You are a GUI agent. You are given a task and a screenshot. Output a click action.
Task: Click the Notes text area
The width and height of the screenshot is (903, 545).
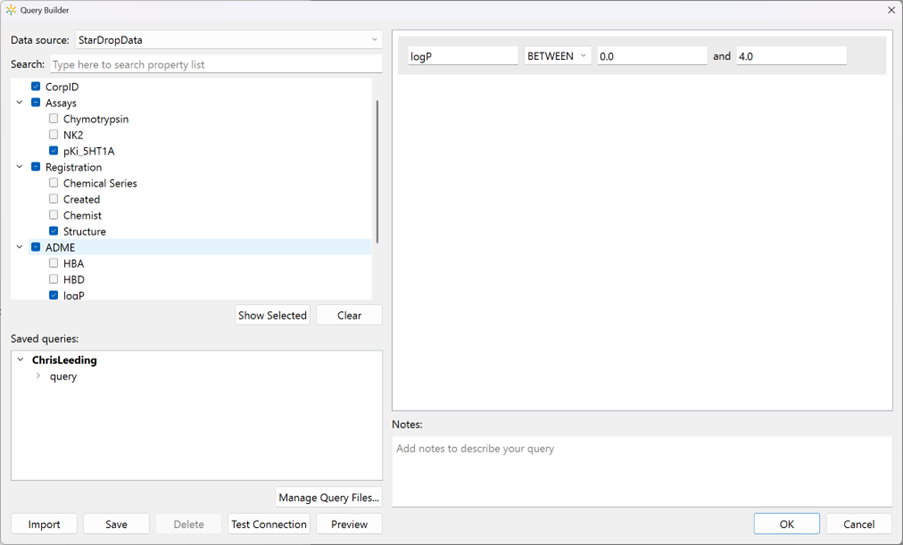641,470
